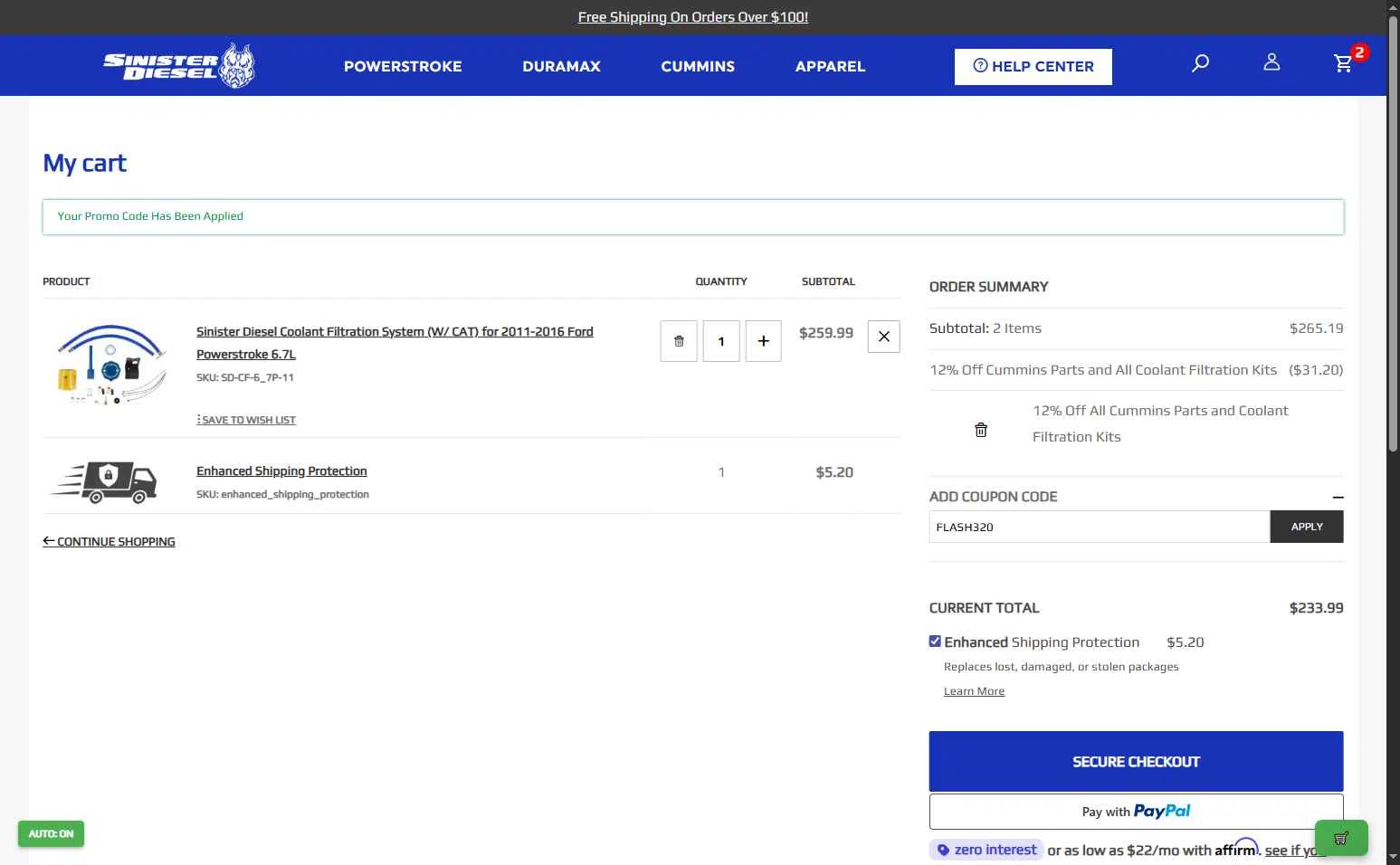Click the Subtotal $265.19 amount
The height and width of the screenshot is (865, 1400).
tap(1316, 328)
